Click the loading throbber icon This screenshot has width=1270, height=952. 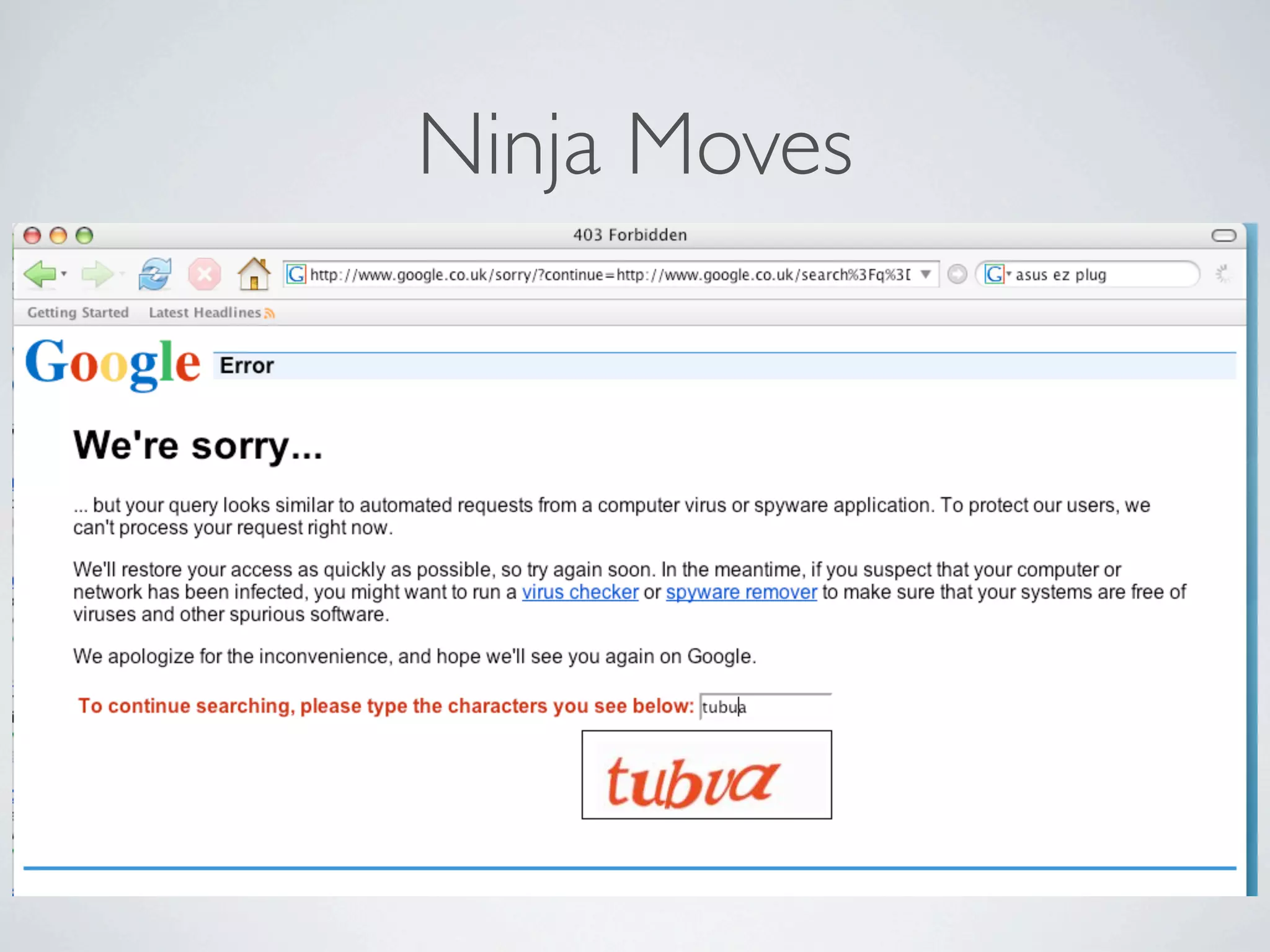(x=1223, y=274)
